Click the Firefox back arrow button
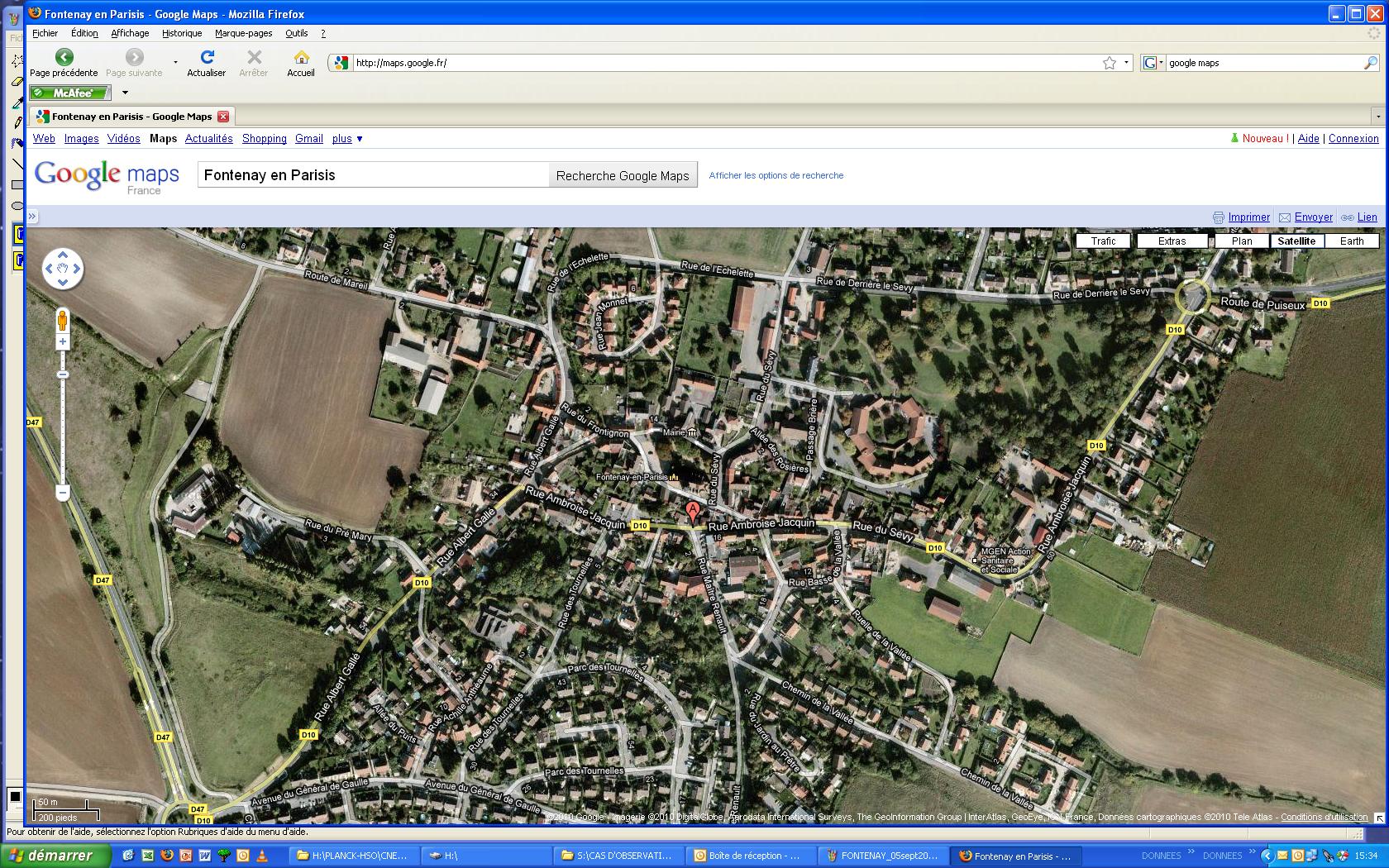The height and width of the screenshot is (868, 1389). pyautogui.click(x=64, y=57)
